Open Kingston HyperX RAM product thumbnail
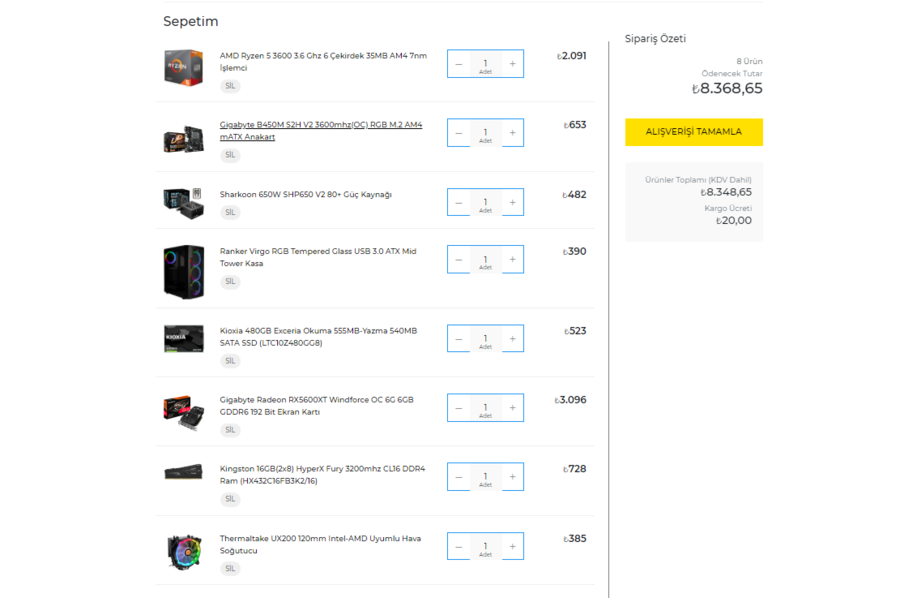This screenshot has height=598, width=900. [x=184, y=472]
